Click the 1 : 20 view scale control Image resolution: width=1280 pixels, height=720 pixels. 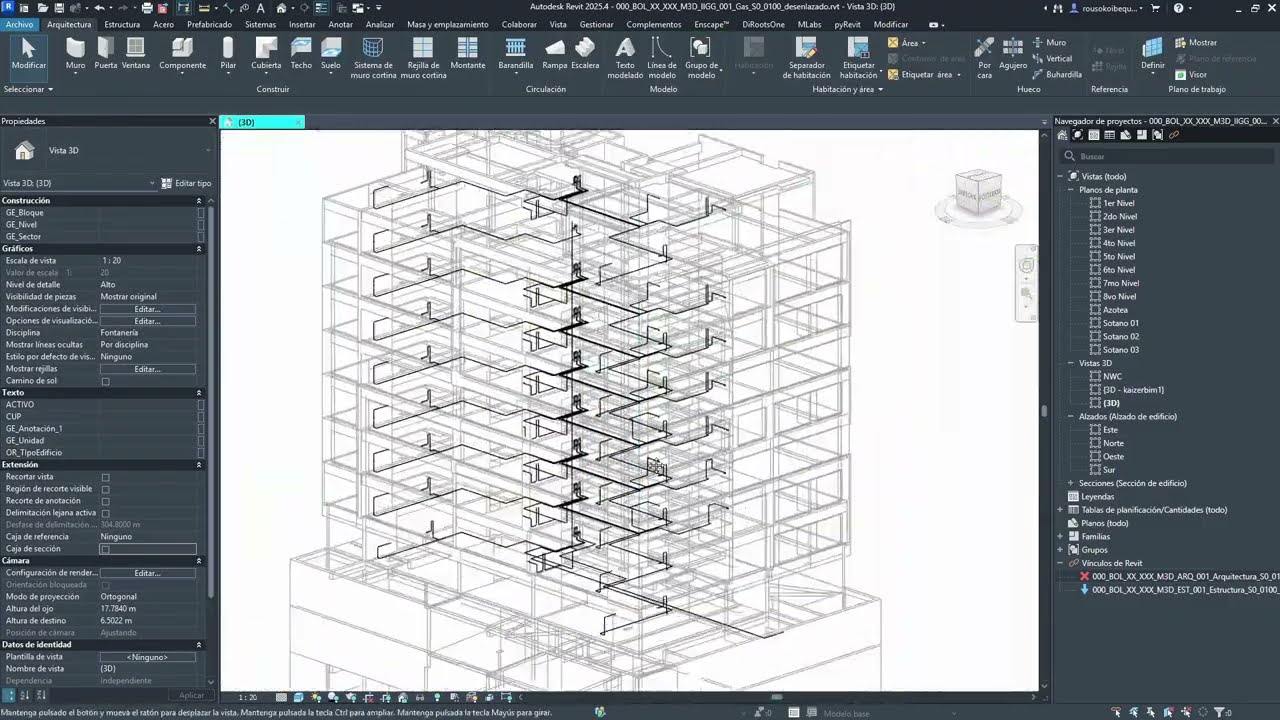pyautogui.click(x=247, y=697)
